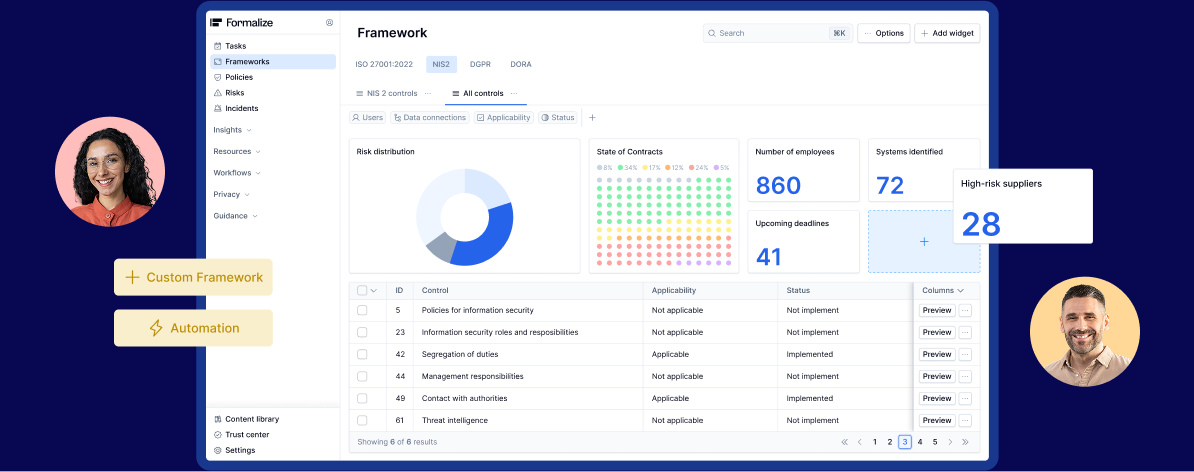Viewport: 1194px width, 472px height.
Task: Select the Threat intelligence row checkbox
Action: pyautogui.click(x=362, y=420)
